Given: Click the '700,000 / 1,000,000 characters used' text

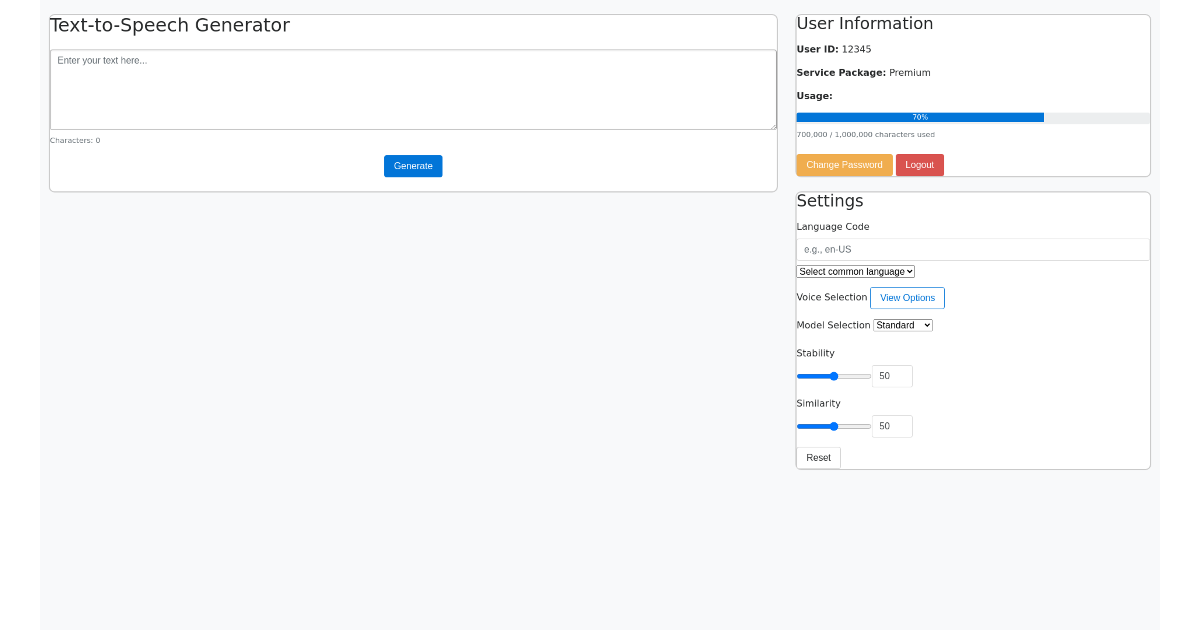Looking at the screenshot, I should [x=865, y=134].
